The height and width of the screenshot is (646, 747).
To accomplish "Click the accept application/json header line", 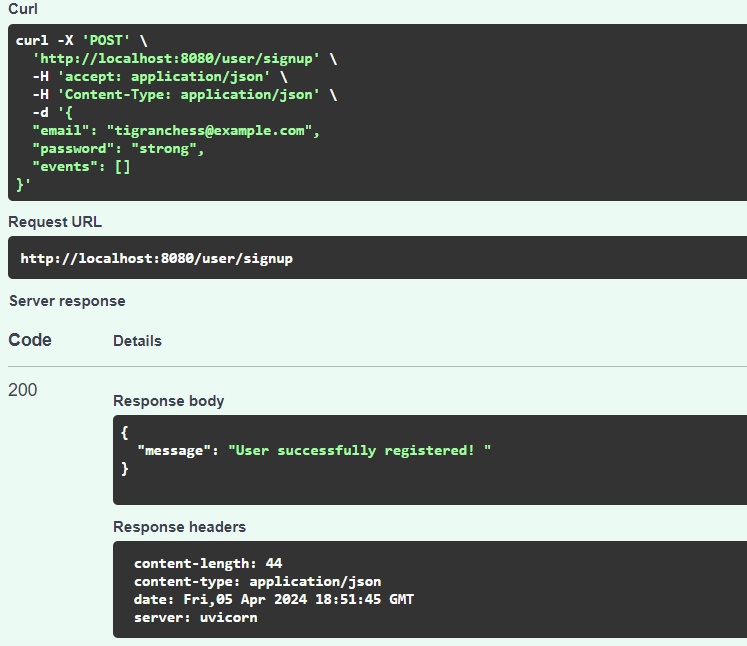I will [x=160, y=77].
